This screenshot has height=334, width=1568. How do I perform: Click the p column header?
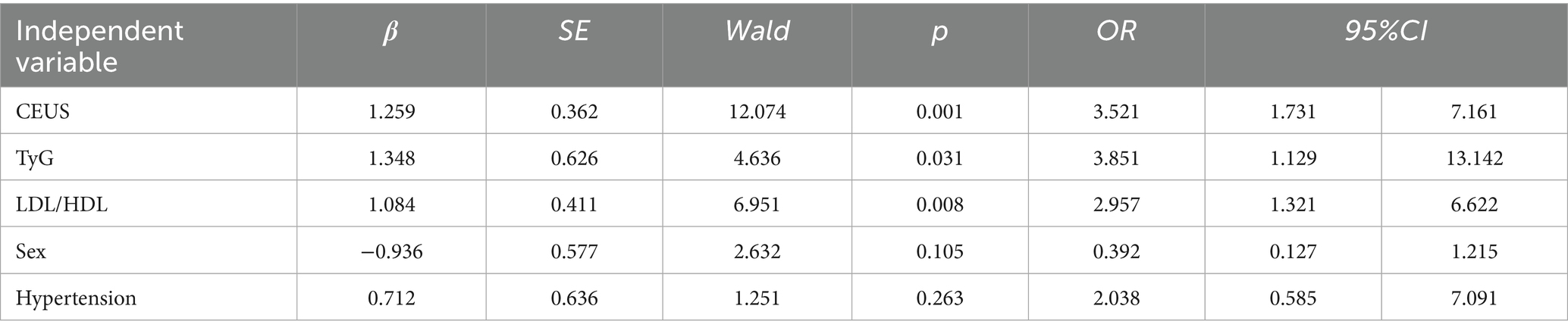click(939, 32)
